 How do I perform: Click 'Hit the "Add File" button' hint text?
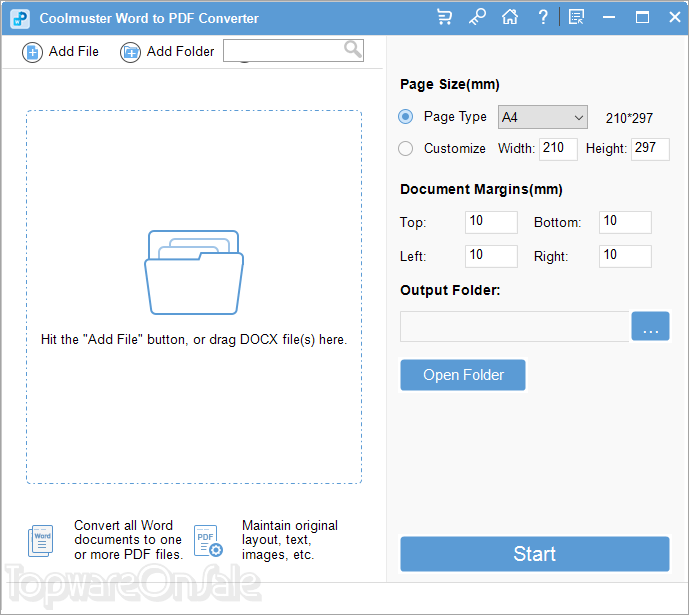(x=194, y=340)
